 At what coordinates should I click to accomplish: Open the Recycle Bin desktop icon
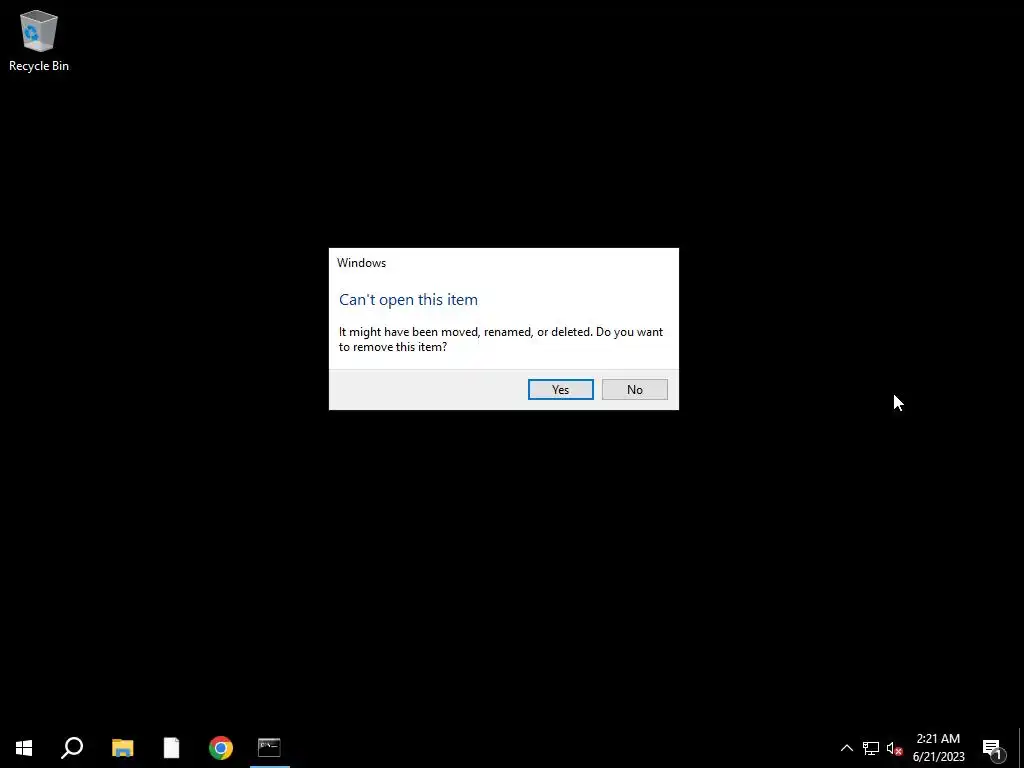[39, 40]
